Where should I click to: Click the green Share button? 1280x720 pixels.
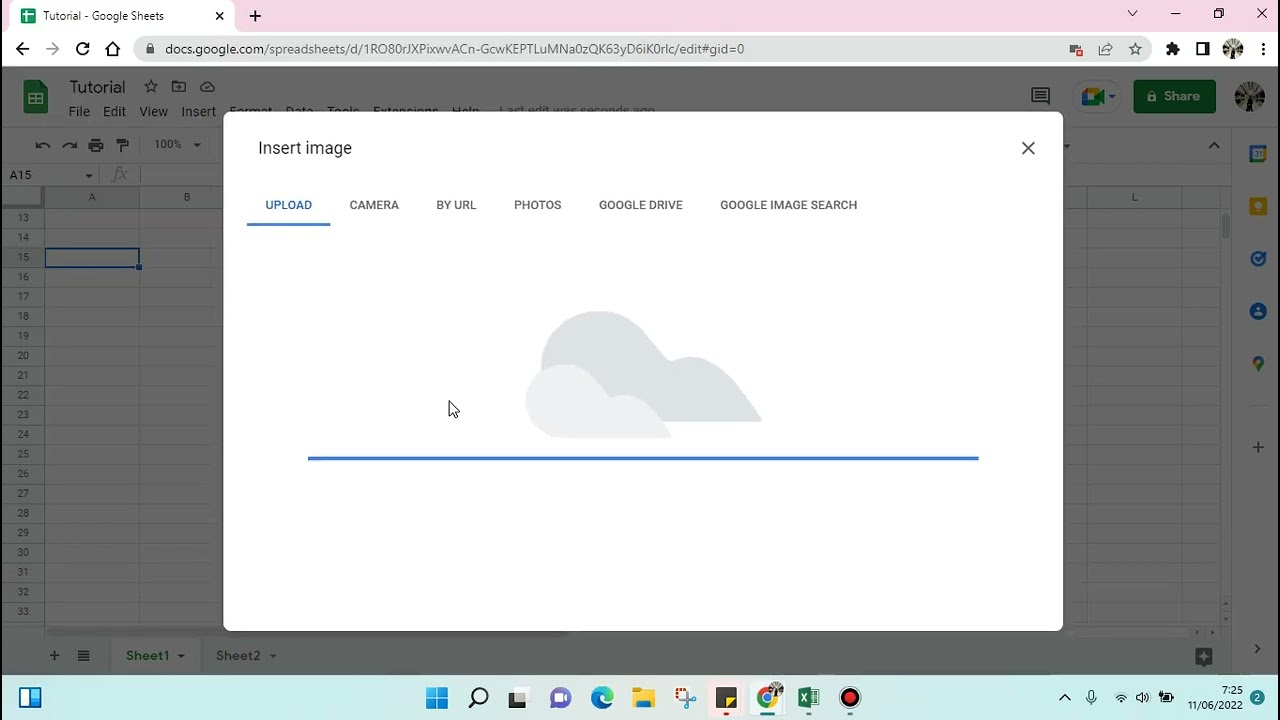1174,96
